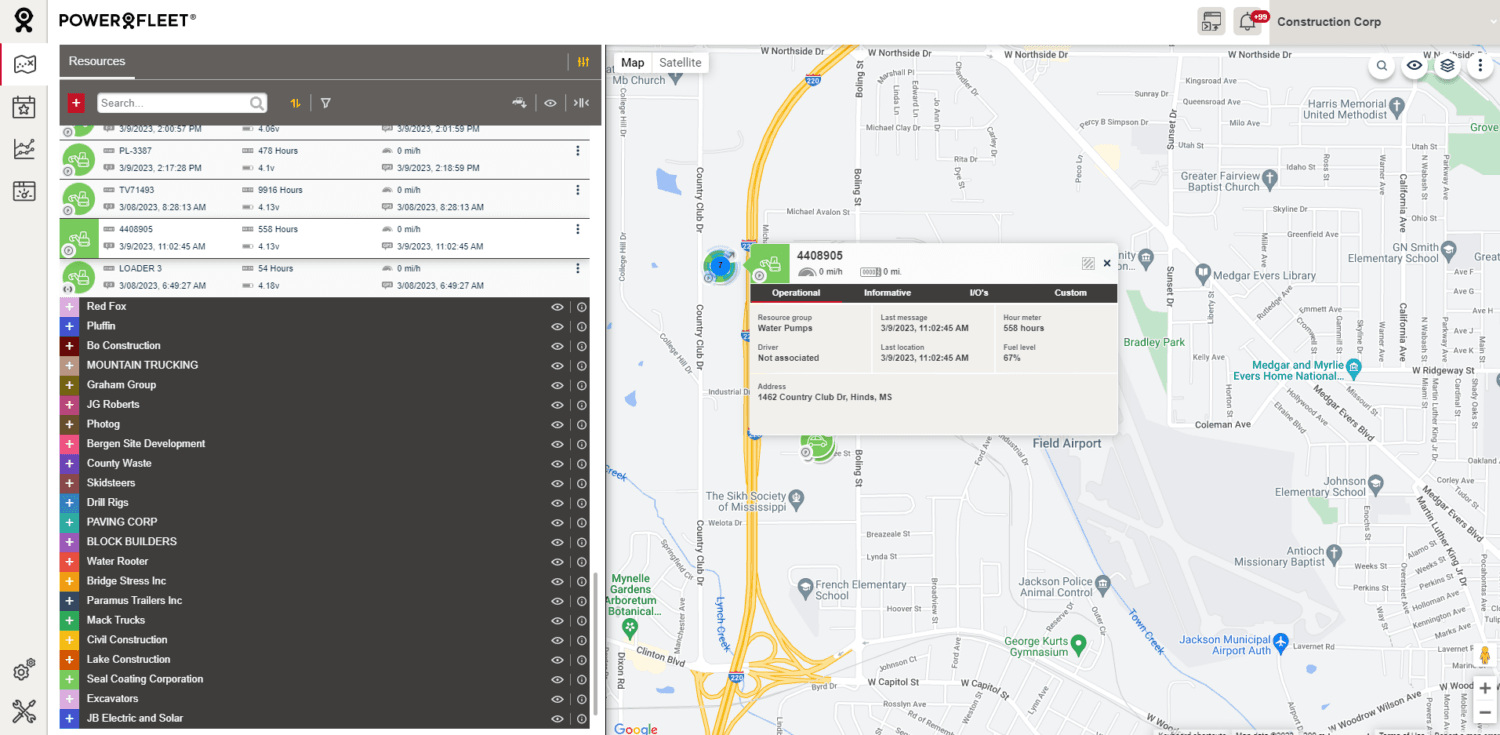This screenshot has height=735, width=1500.
Task: Click the map search magnifier icon
Action: pyautogui.click(x=1382, y=66)
